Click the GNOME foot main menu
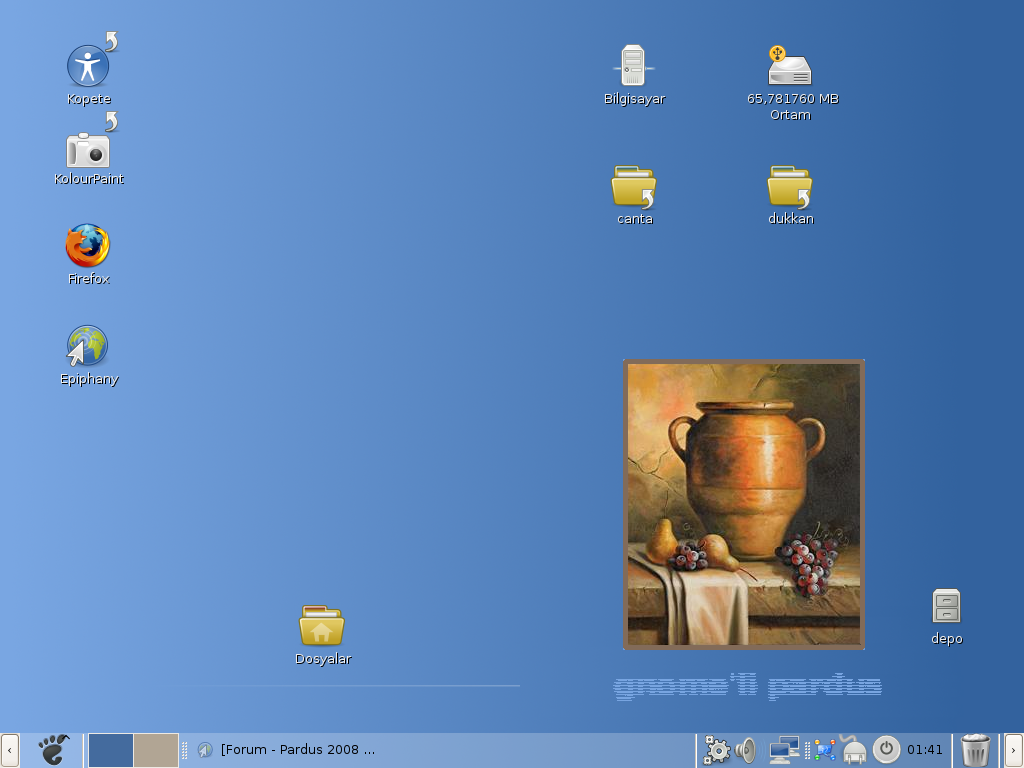 [x=53, y=749]
